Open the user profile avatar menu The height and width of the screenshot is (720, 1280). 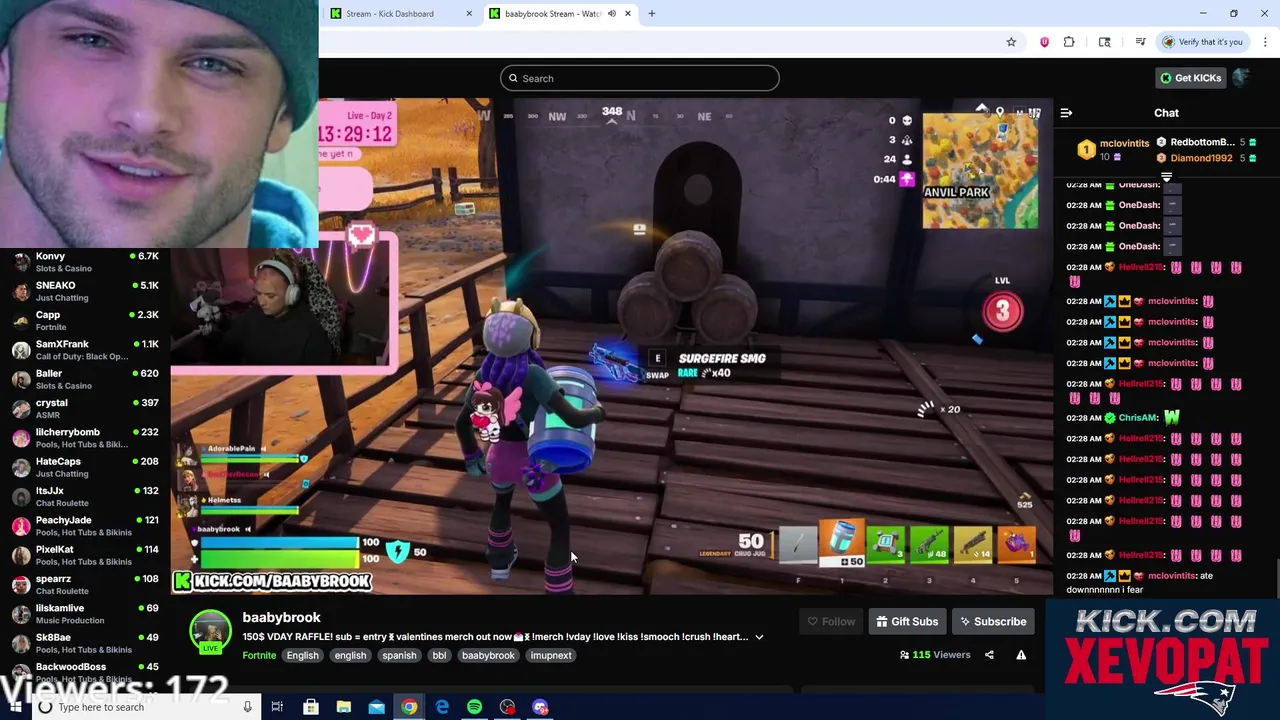1241,78
